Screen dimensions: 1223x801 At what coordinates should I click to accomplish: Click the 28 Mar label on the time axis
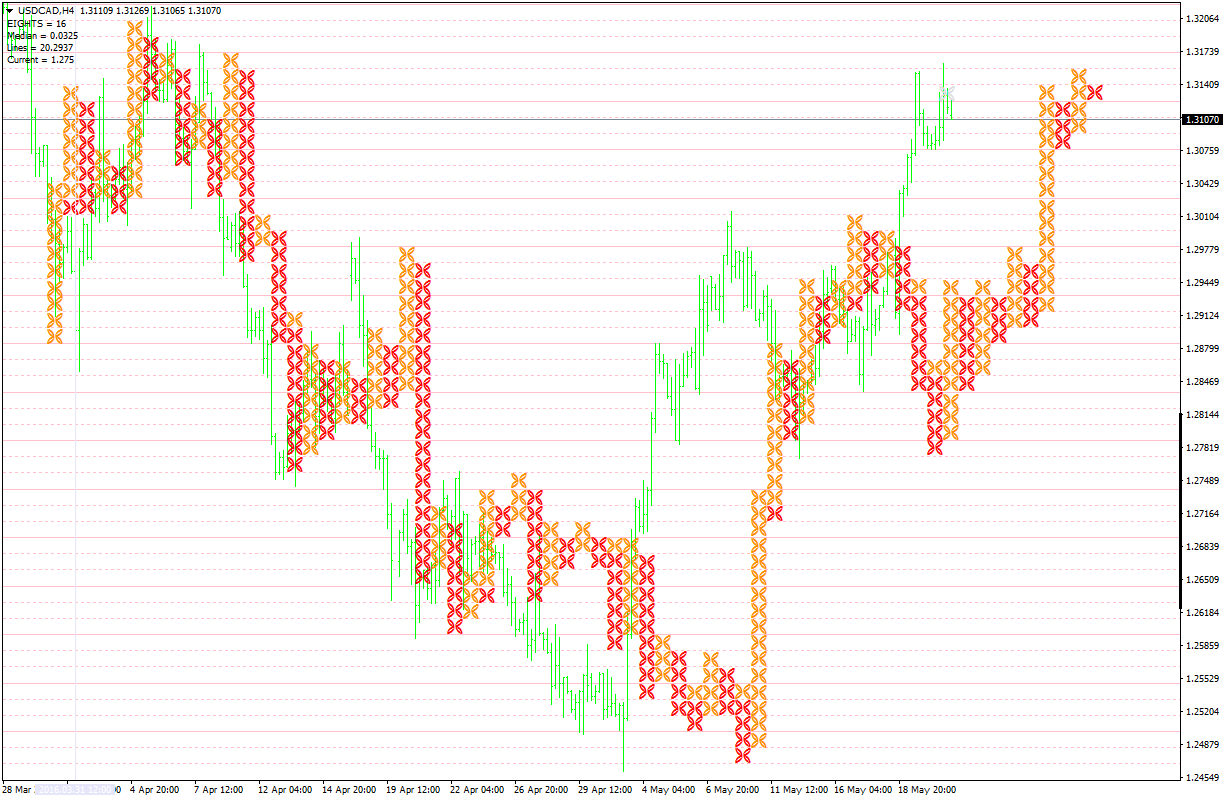(17, 789)
